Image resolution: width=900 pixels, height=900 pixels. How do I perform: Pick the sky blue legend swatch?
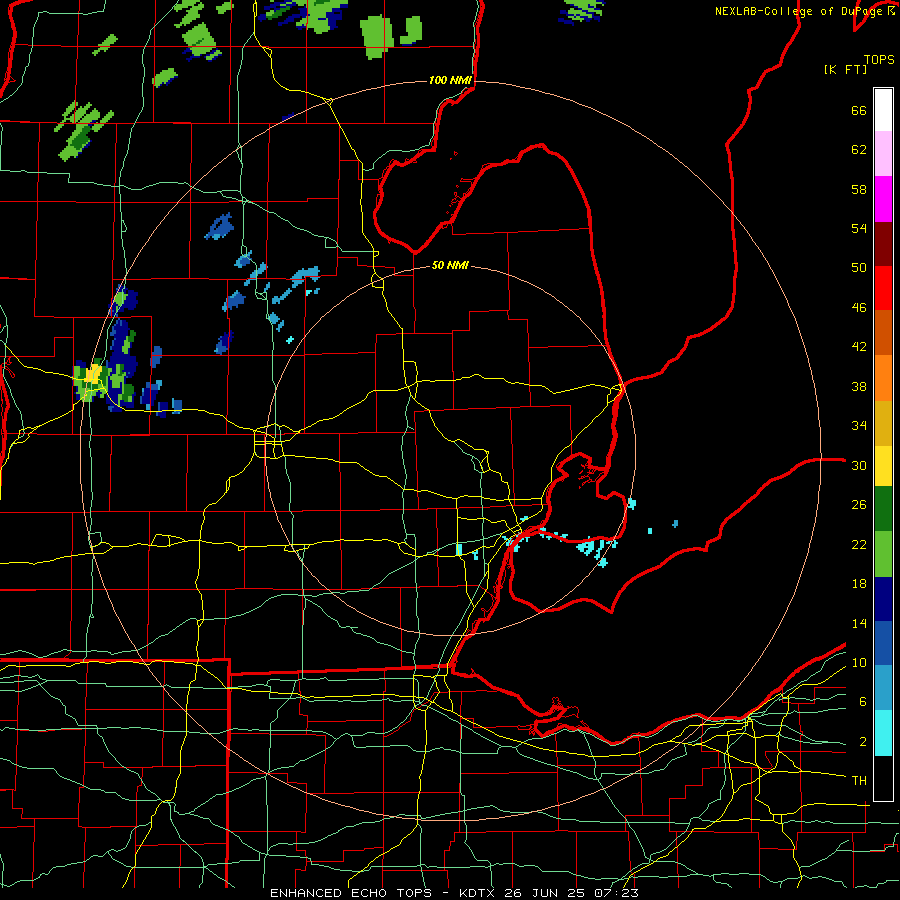tap(883, 688)
